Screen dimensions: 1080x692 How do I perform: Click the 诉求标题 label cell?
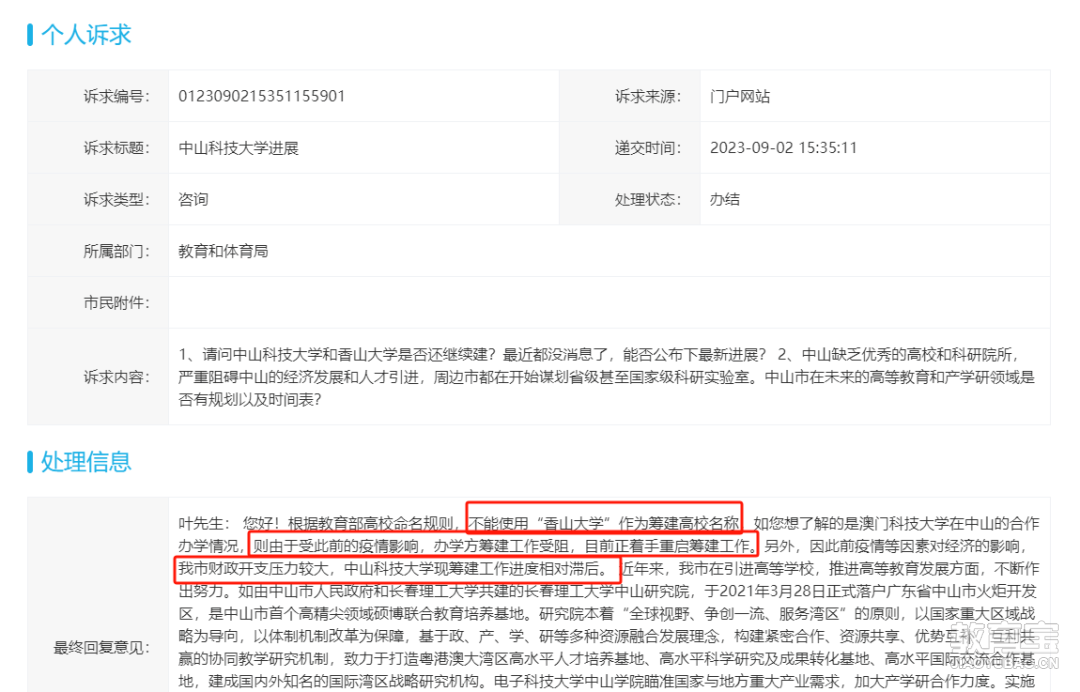[98, 148]
